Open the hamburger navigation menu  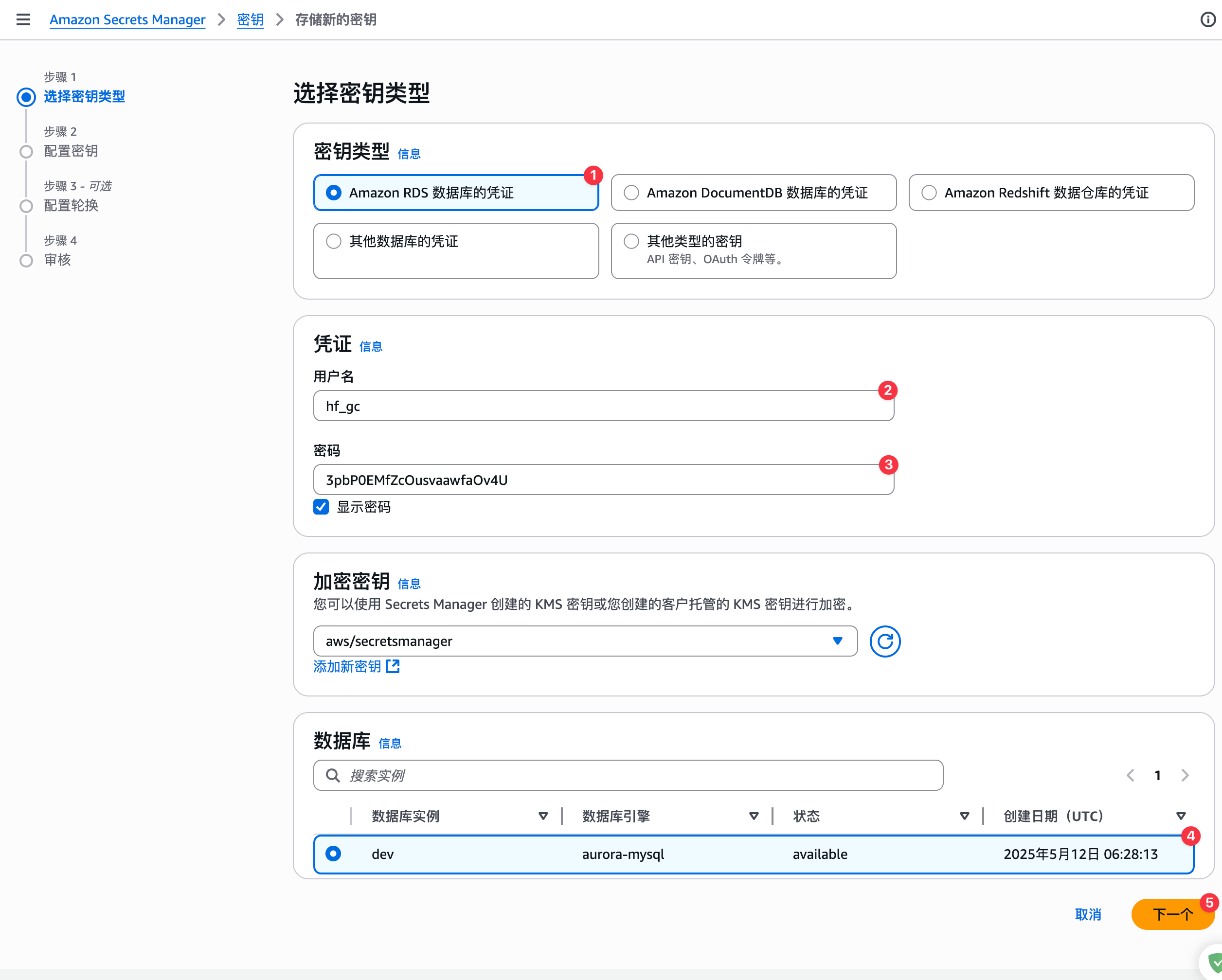point(23,20)
